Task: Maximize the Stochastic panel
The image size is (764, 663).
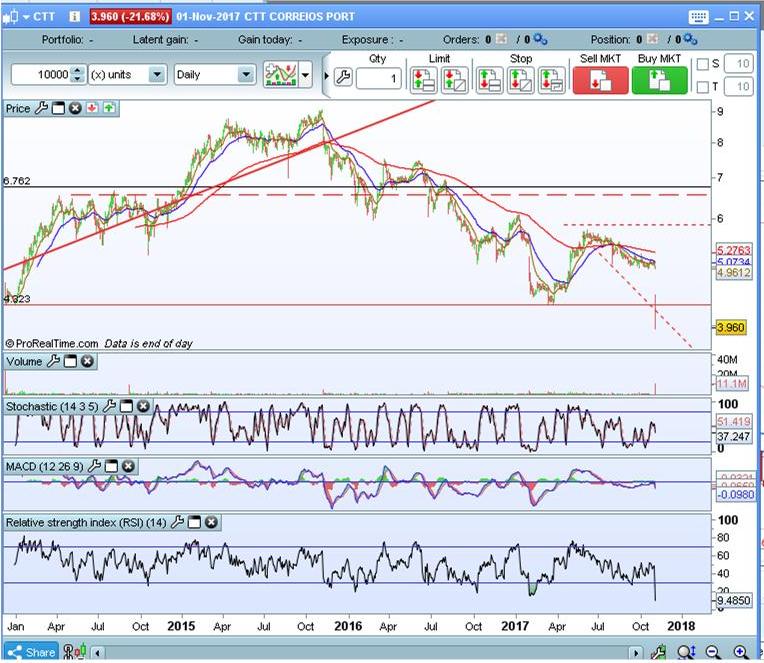Action: 126,406
